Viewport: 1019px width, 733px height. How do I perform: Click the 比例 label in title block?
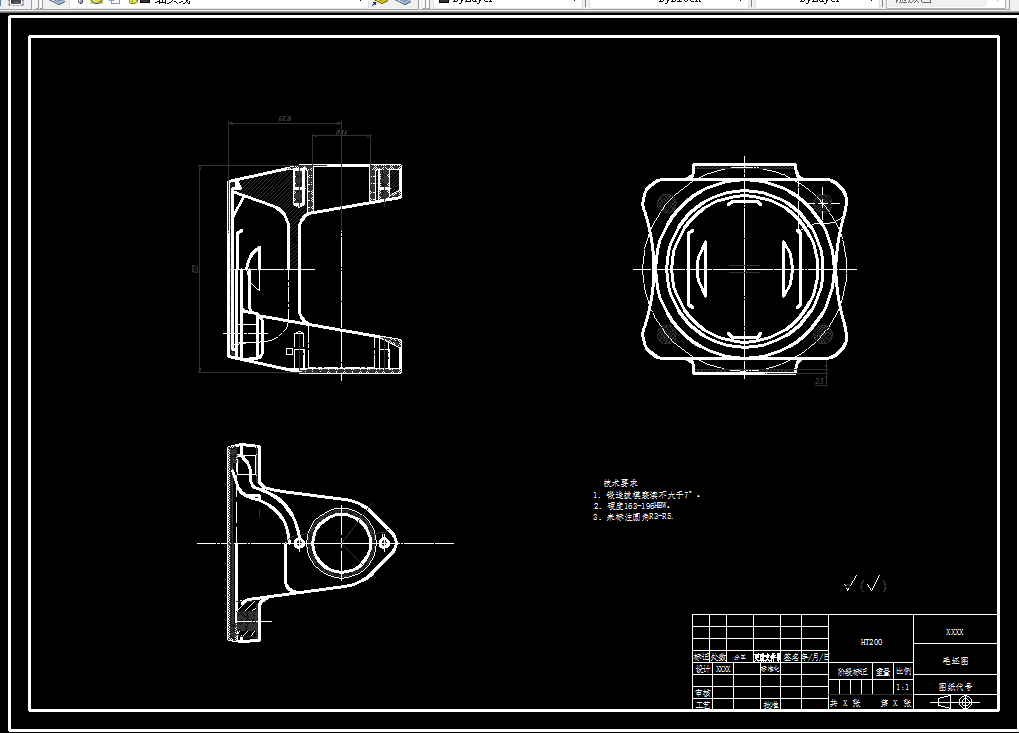903,671
